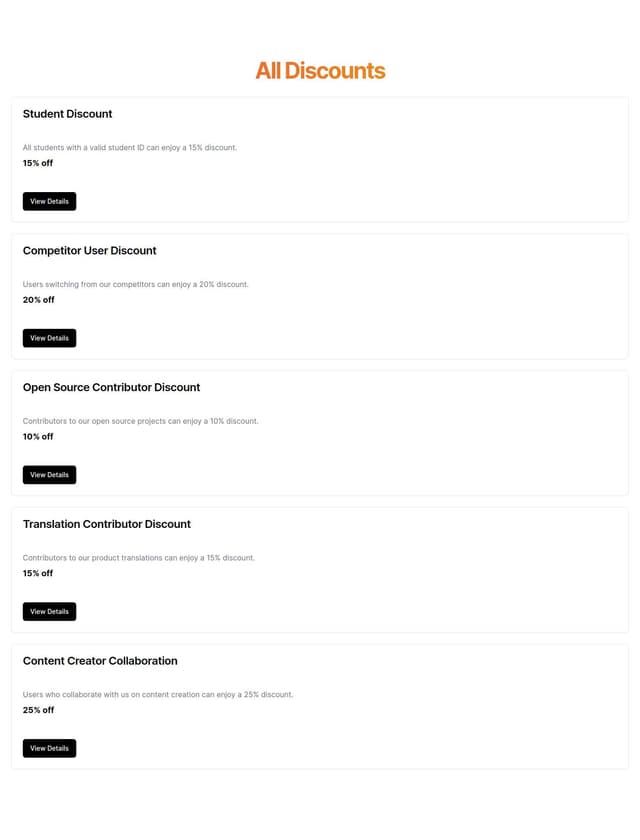Click the All Discounts page heading
The height and width of the screenshot is (840, 640).
320,71
